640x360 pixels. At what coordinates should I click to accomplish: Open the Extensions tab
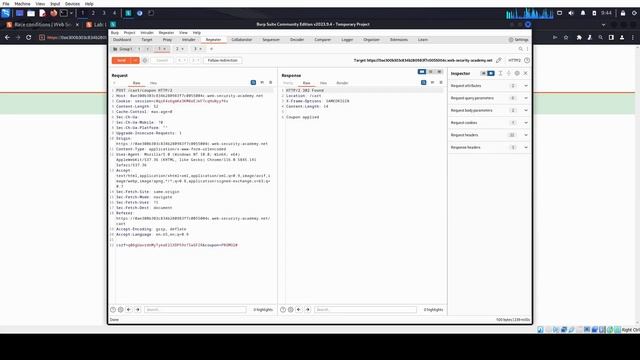(x=399, y=40)
